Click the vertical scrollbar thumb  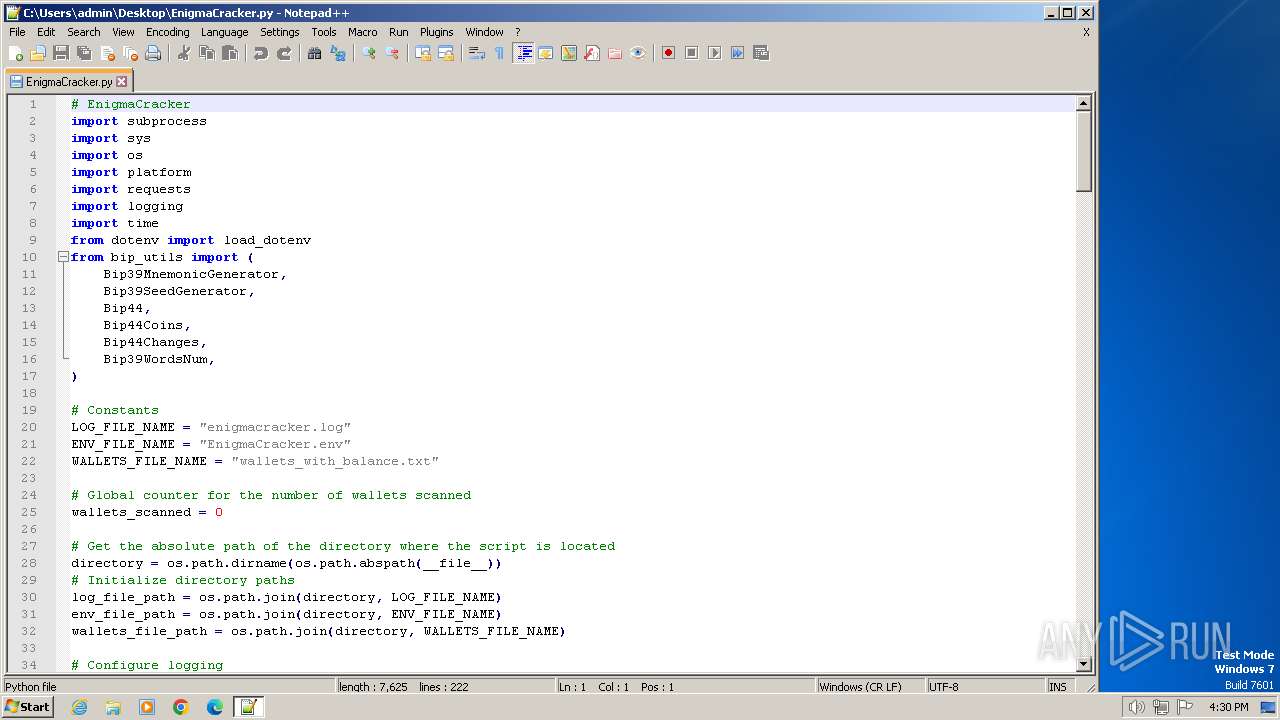(1083, 151)
